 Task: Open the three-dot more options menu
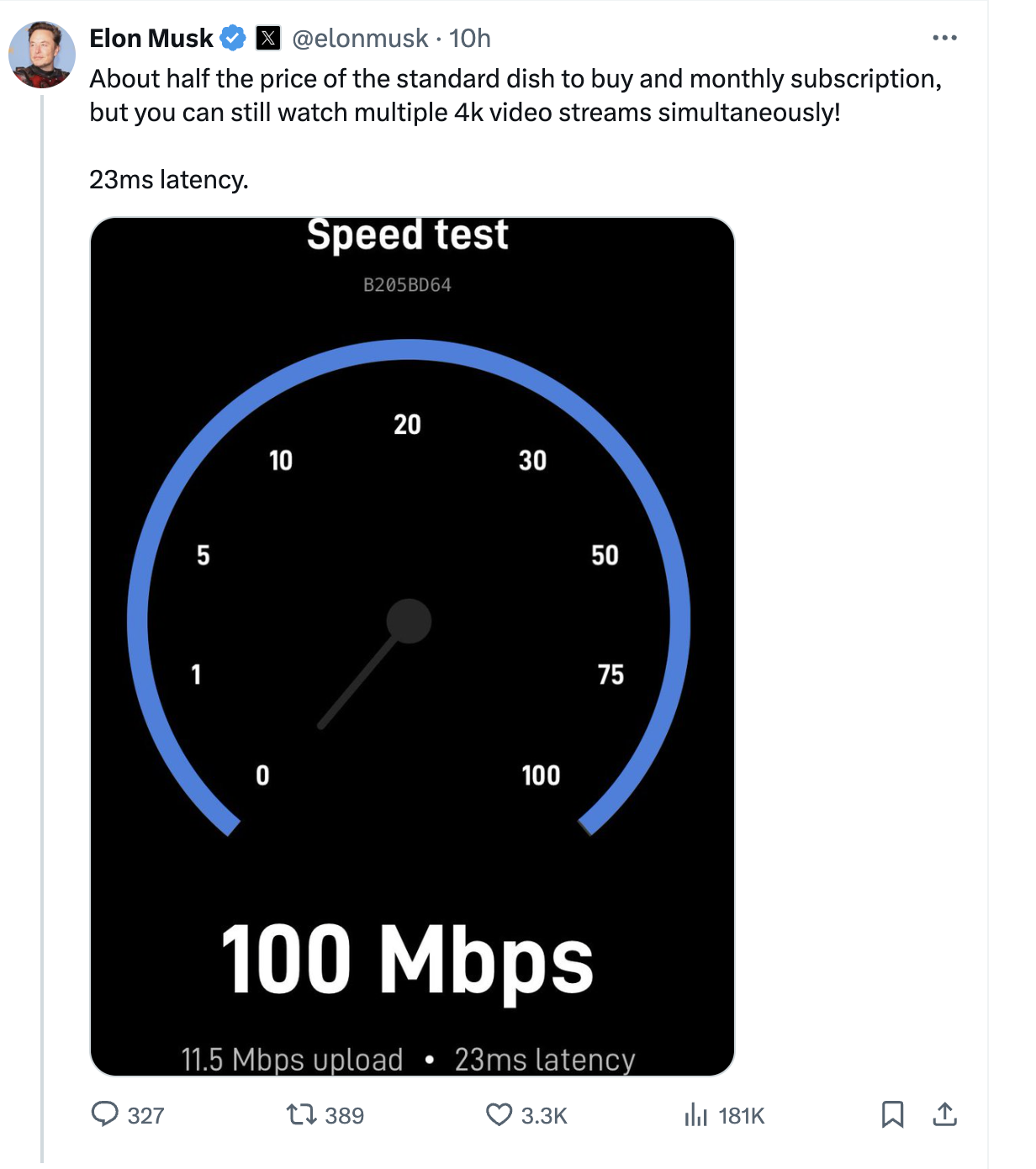tap(944, 38)
